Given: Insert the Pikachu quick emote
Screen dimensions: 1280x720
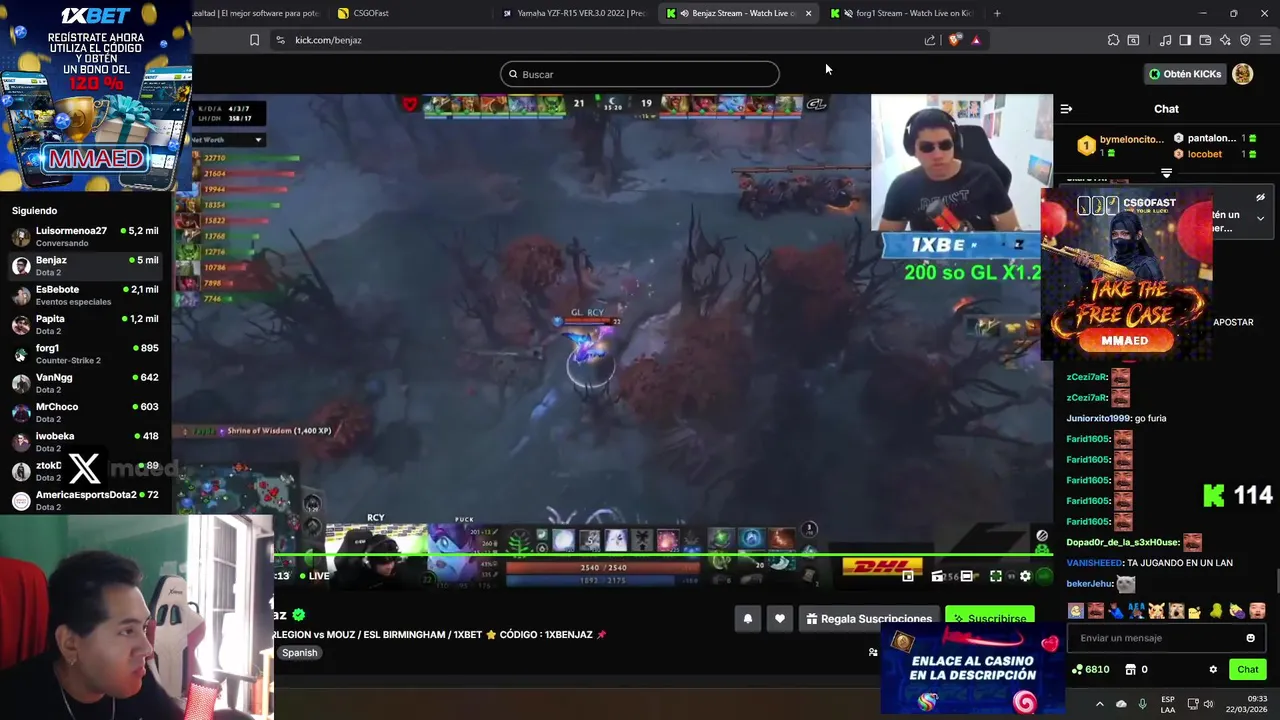Looking at the screenshot, I should click(x=1156, y=610).
